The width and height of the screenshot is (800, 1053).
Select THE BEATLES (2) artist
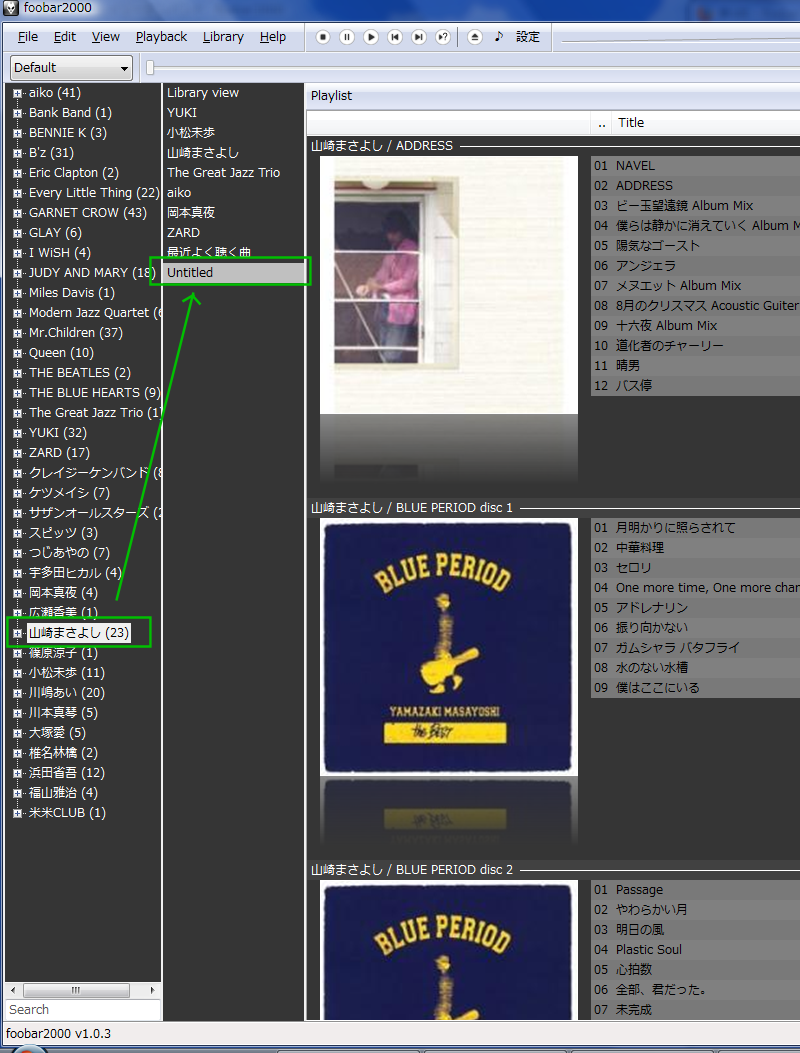click(80, 373)
